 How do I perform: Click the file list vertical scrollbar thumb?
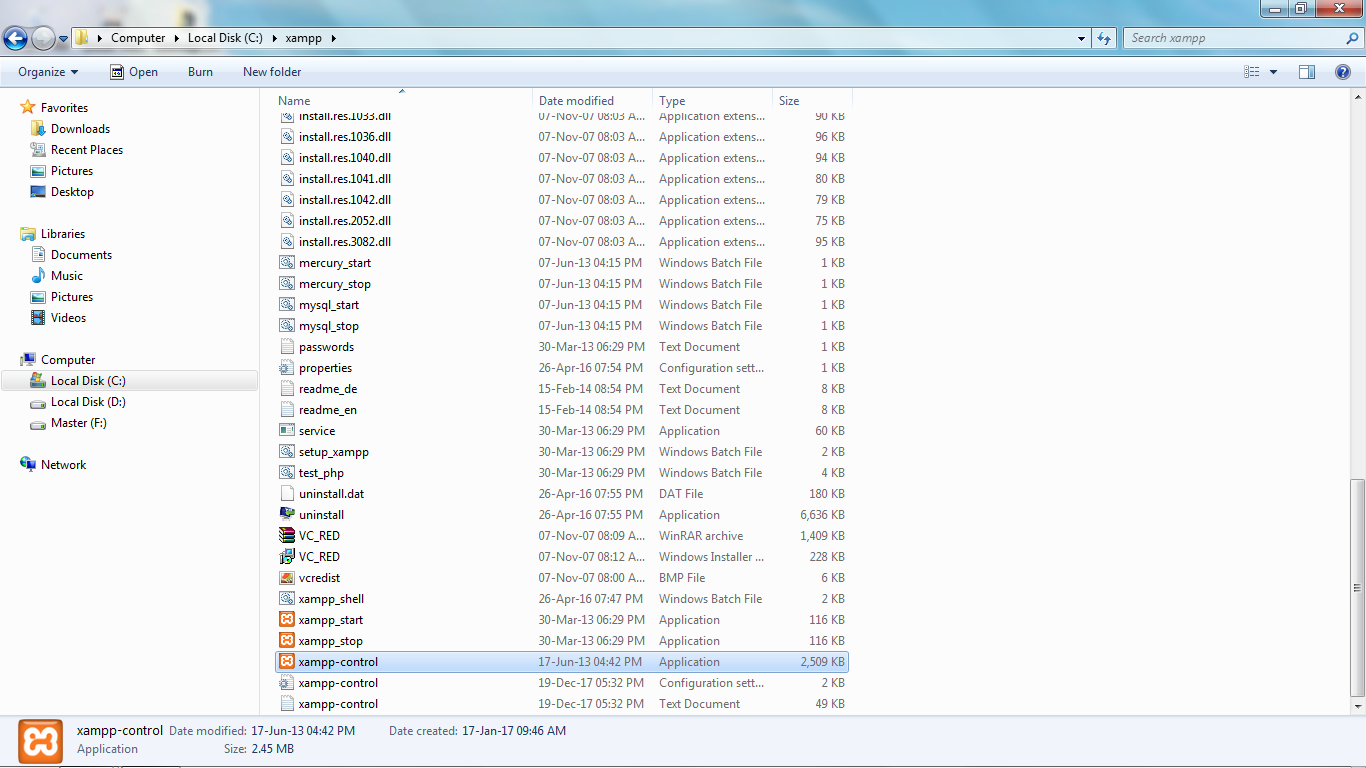(1357, 587)
